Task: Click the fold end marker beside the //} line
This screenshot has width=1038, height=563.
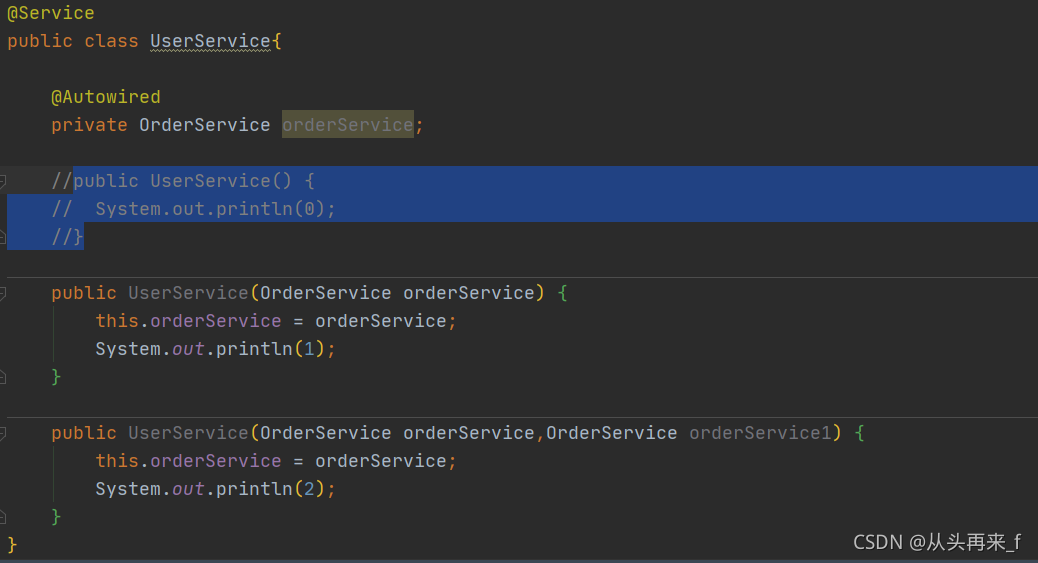Action: 3,236
